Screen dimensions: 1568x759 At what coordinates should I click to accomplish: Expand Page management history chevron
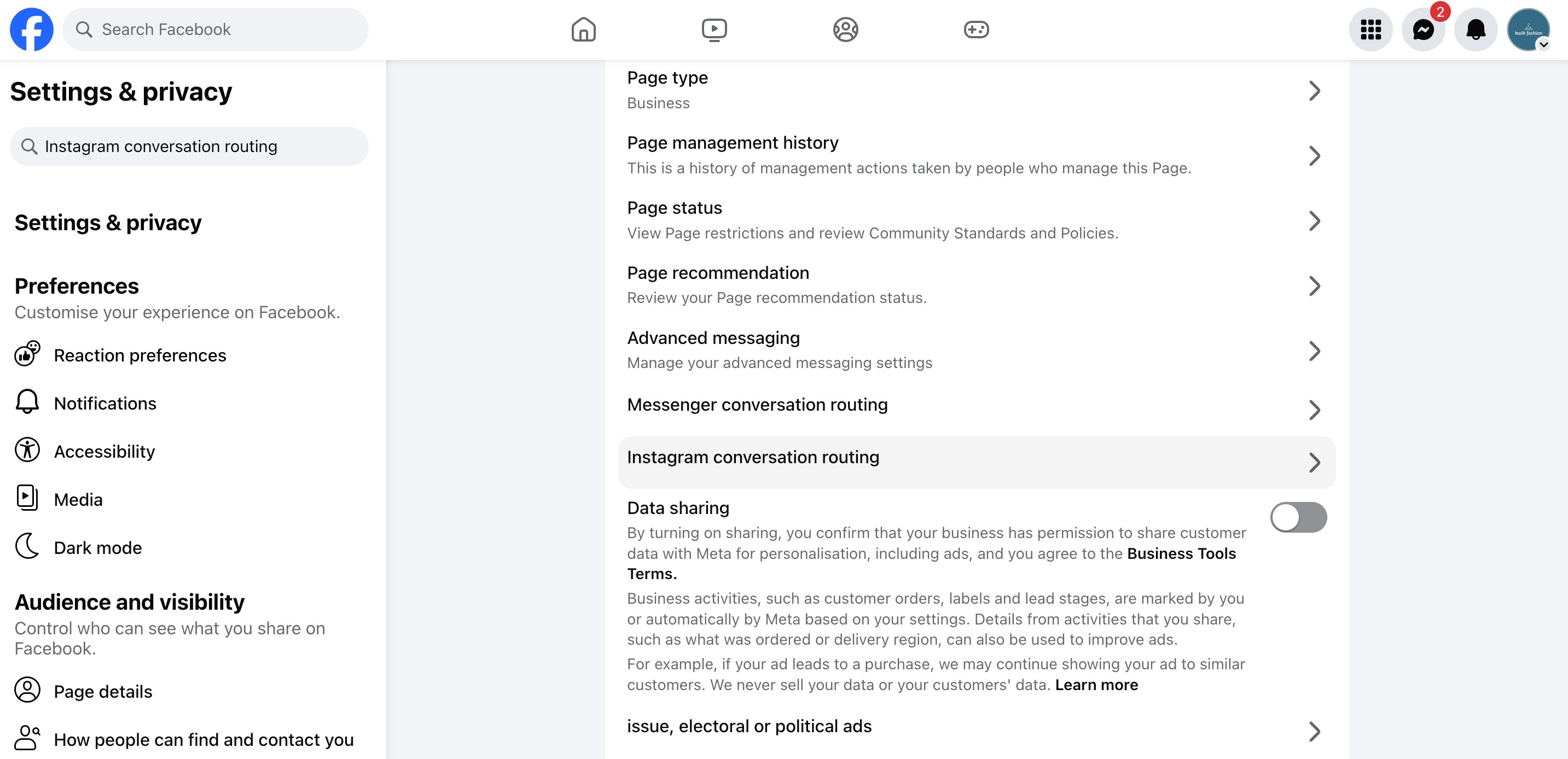click(x=1314, y=156)
